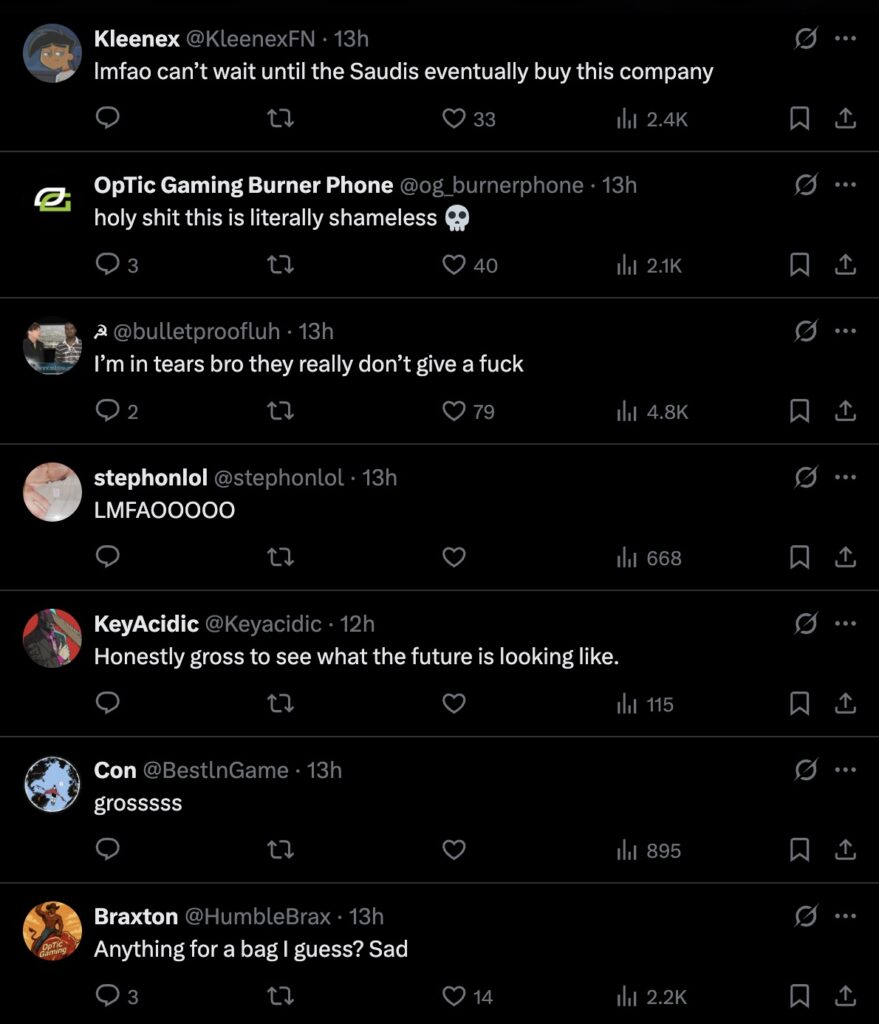
Task: Retweet KeyAcidic's reply about the future
Action: (280, 703)
